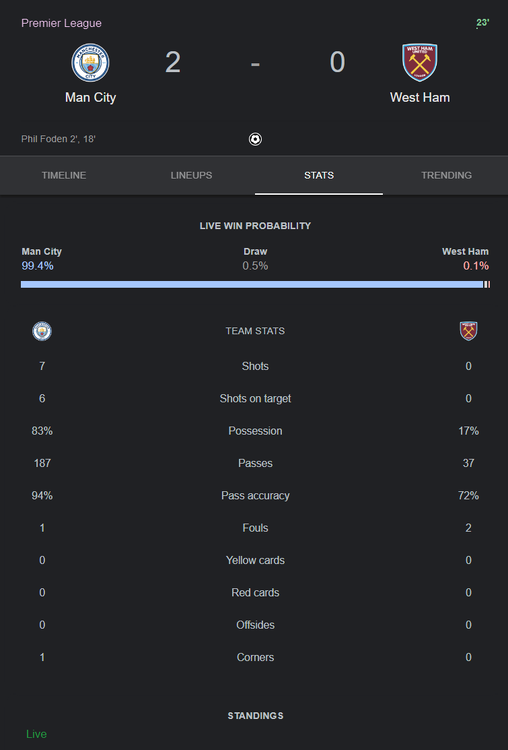Open the Trending tab

coord(446,175)
